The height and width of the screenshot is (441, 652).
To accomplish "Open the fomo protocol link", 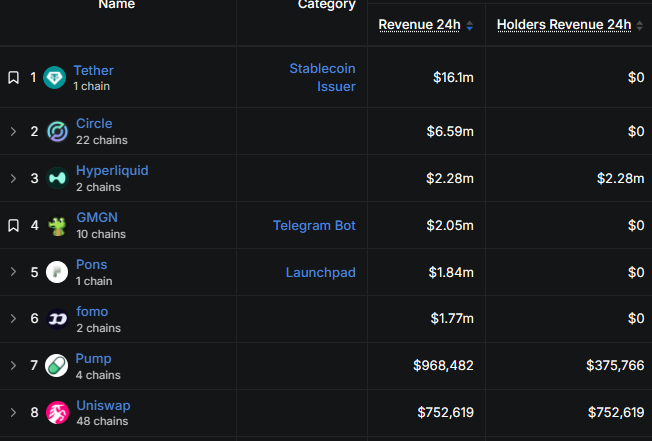I will point(92,311).
